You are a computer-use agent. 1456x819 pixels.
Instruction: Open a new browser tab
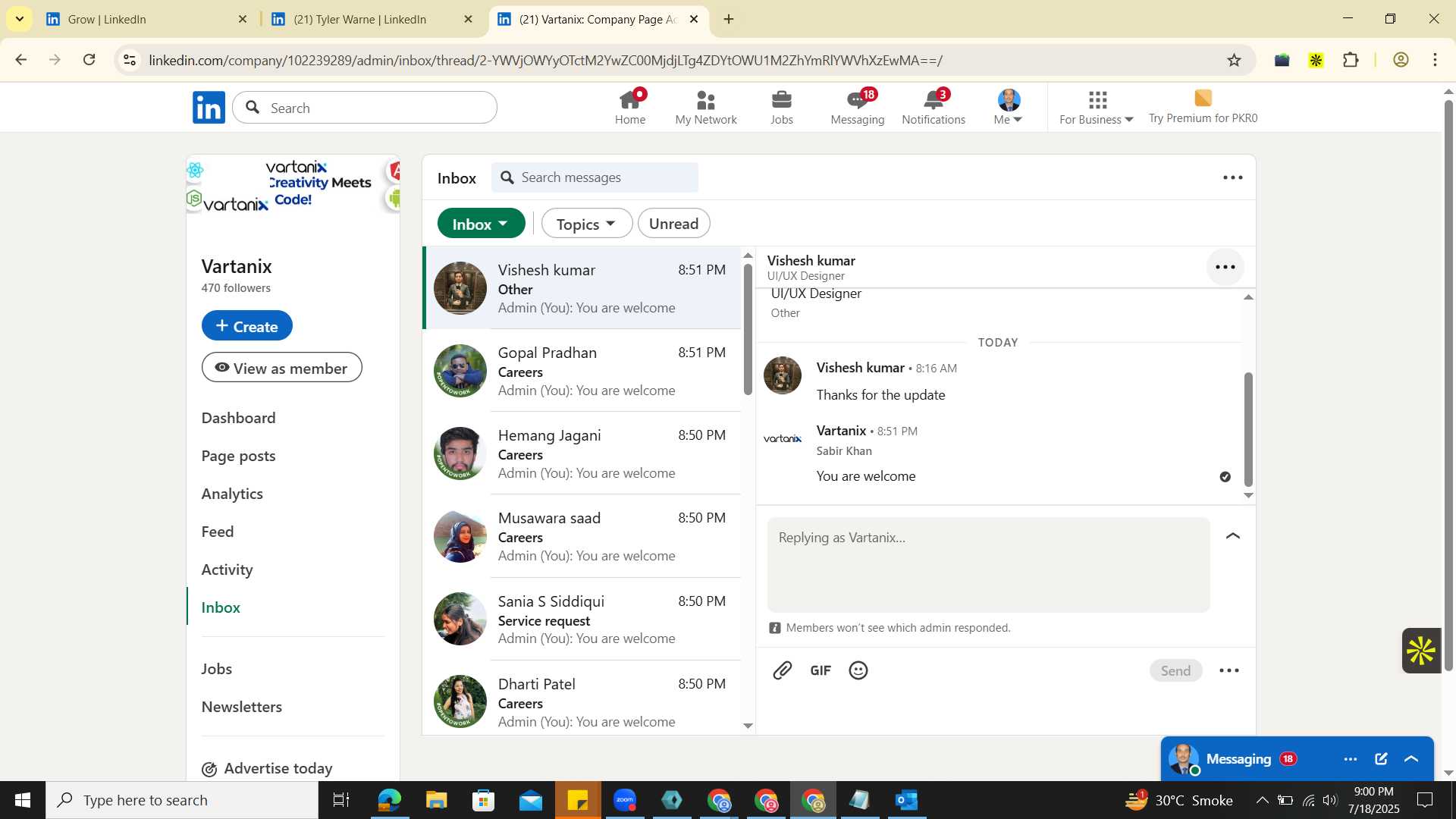(x=729, y=19)
